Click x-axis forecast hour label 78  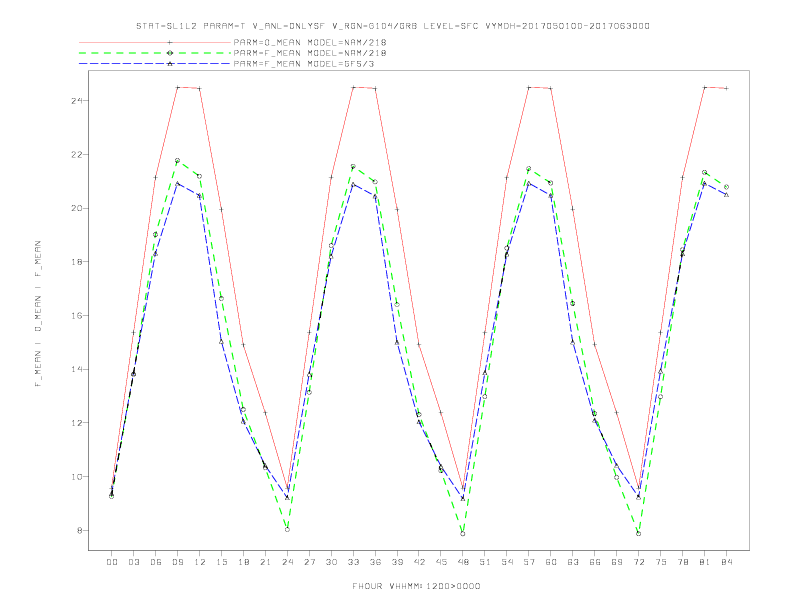[x=682, y=562]
